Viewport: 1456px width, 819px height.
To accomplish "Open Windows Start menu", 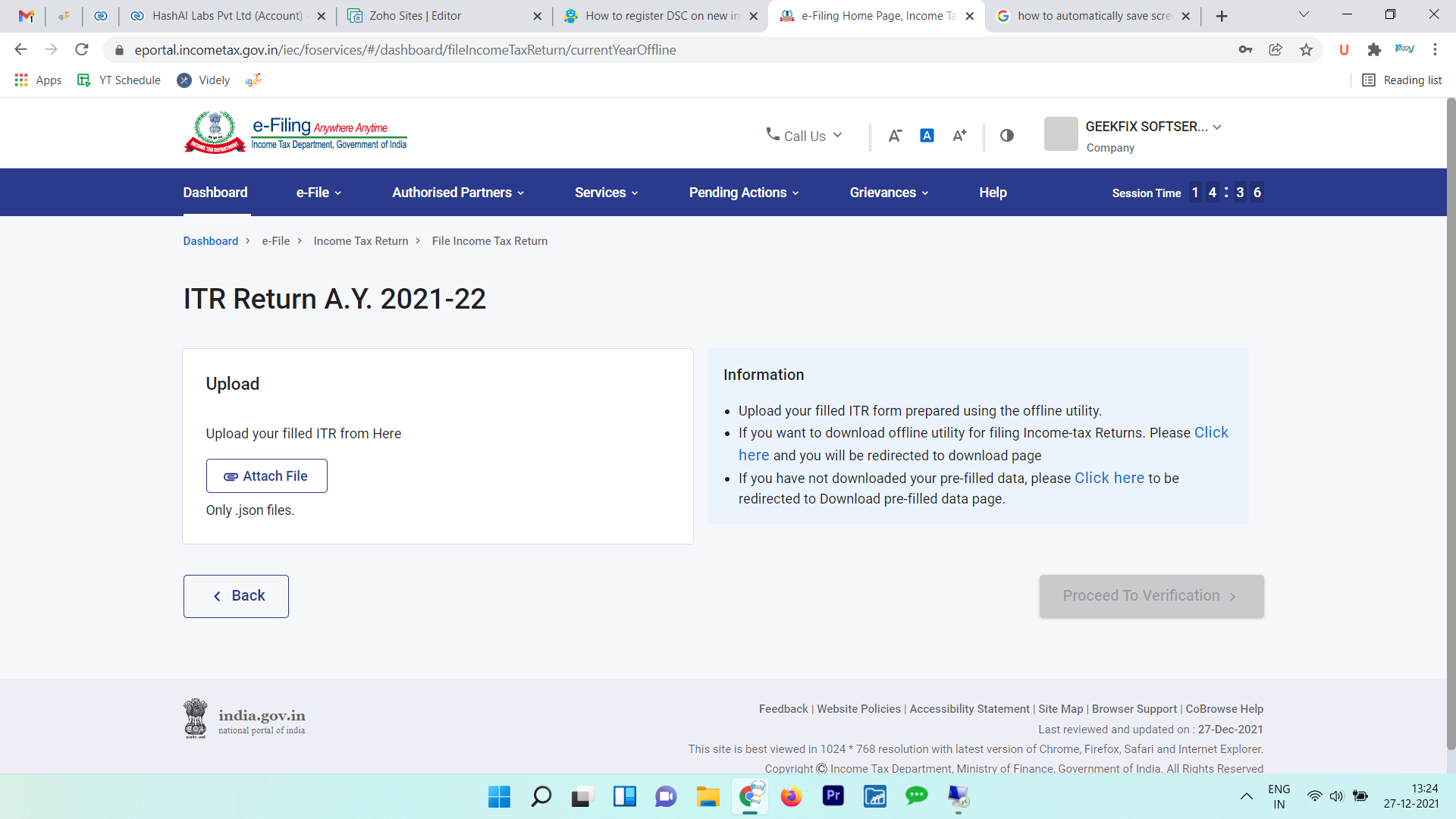I will [499, 796].
